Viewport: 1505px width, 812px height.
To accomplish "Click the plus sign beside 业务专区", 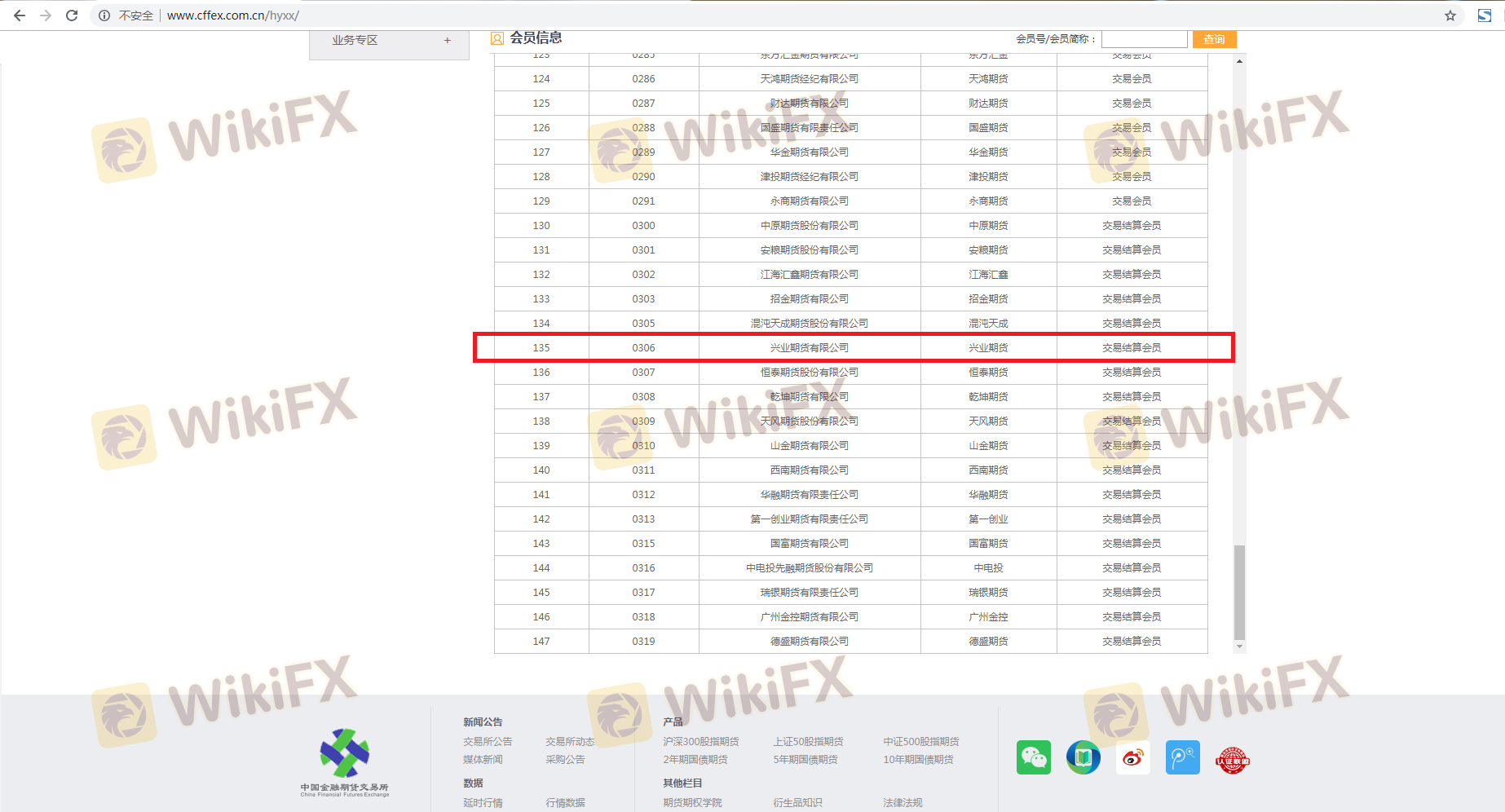I will [447, 40].
